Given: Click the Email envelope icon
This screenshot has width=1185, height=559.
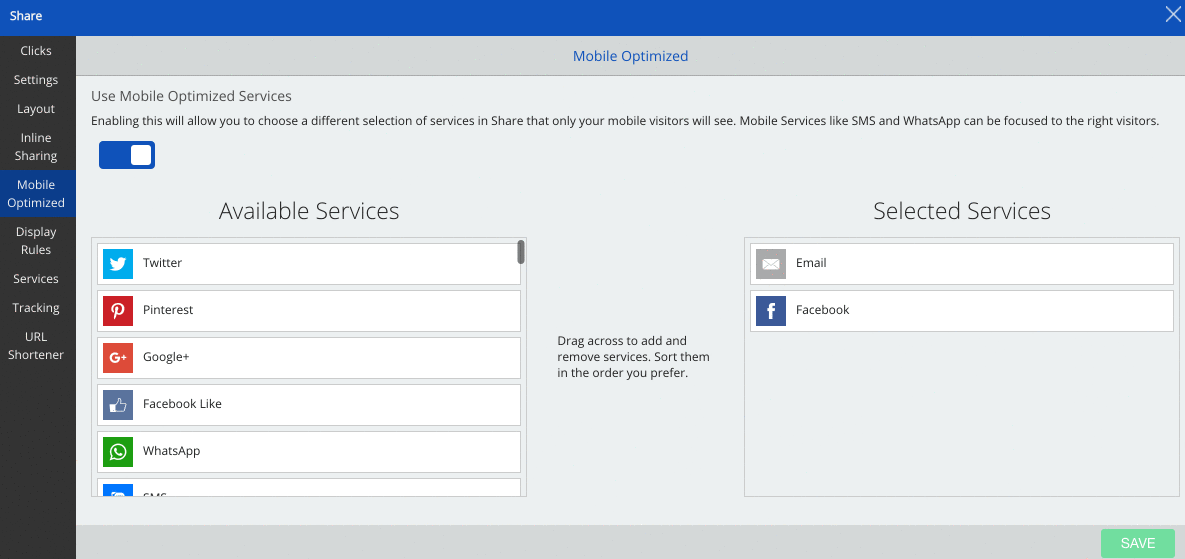Looking at the screenshot, I should [x=771, y=264].
